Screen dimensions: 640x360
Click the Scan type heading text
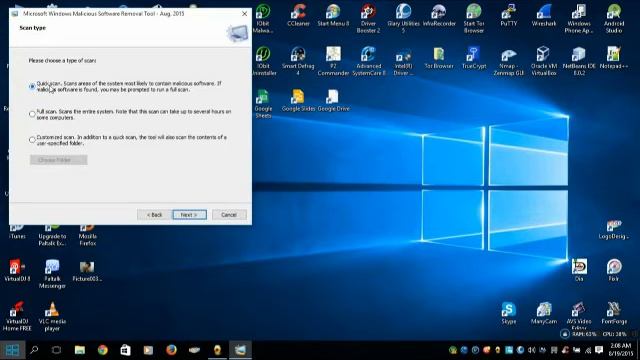[x=33, y=28]
